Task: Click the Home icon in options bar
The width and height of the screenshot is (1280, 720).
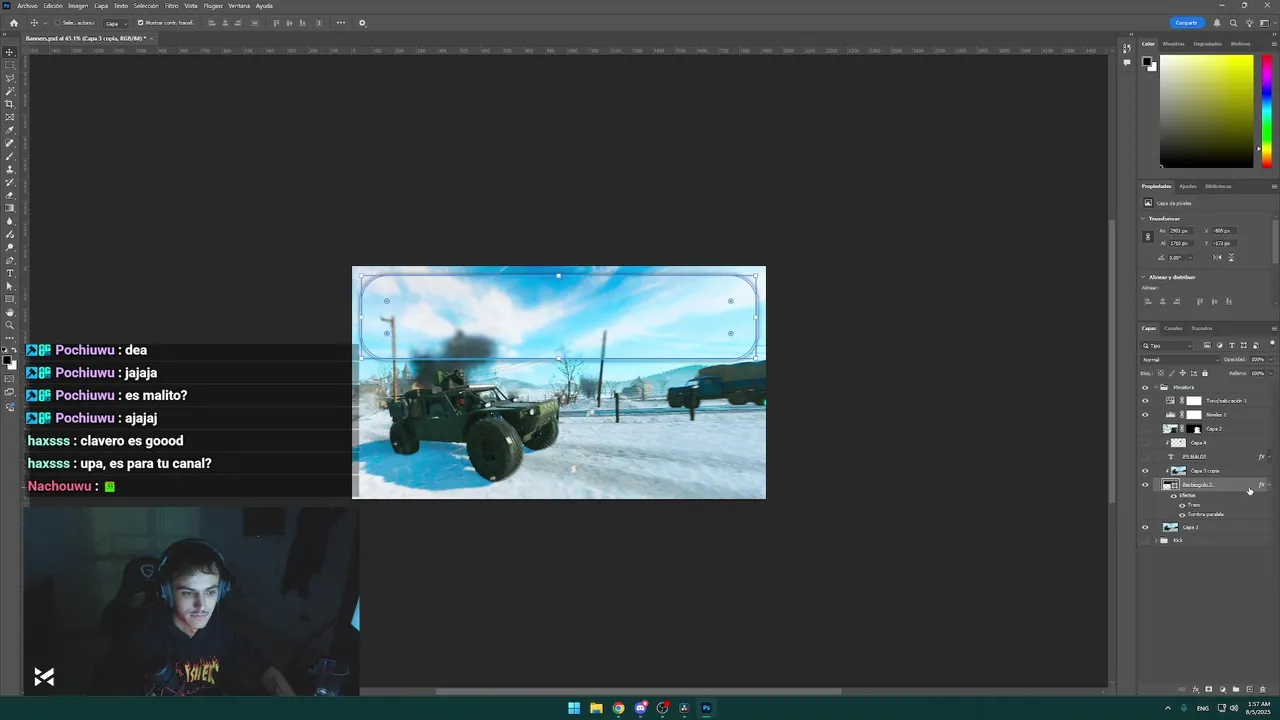Action: point(13,23)
